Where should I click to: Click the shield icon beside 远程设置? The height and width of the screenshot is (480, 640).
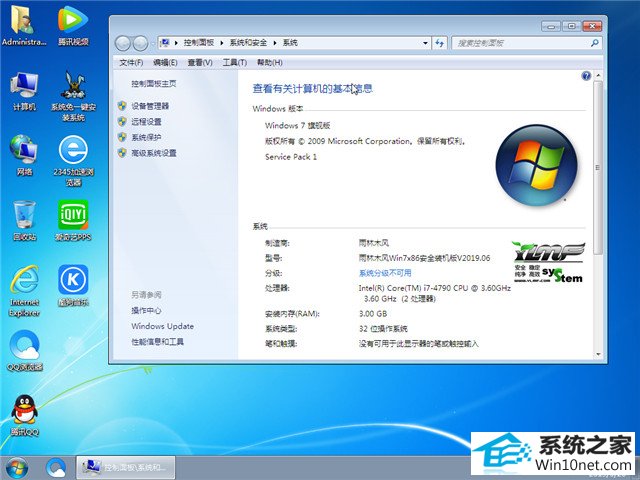click(x=122, y=121)
